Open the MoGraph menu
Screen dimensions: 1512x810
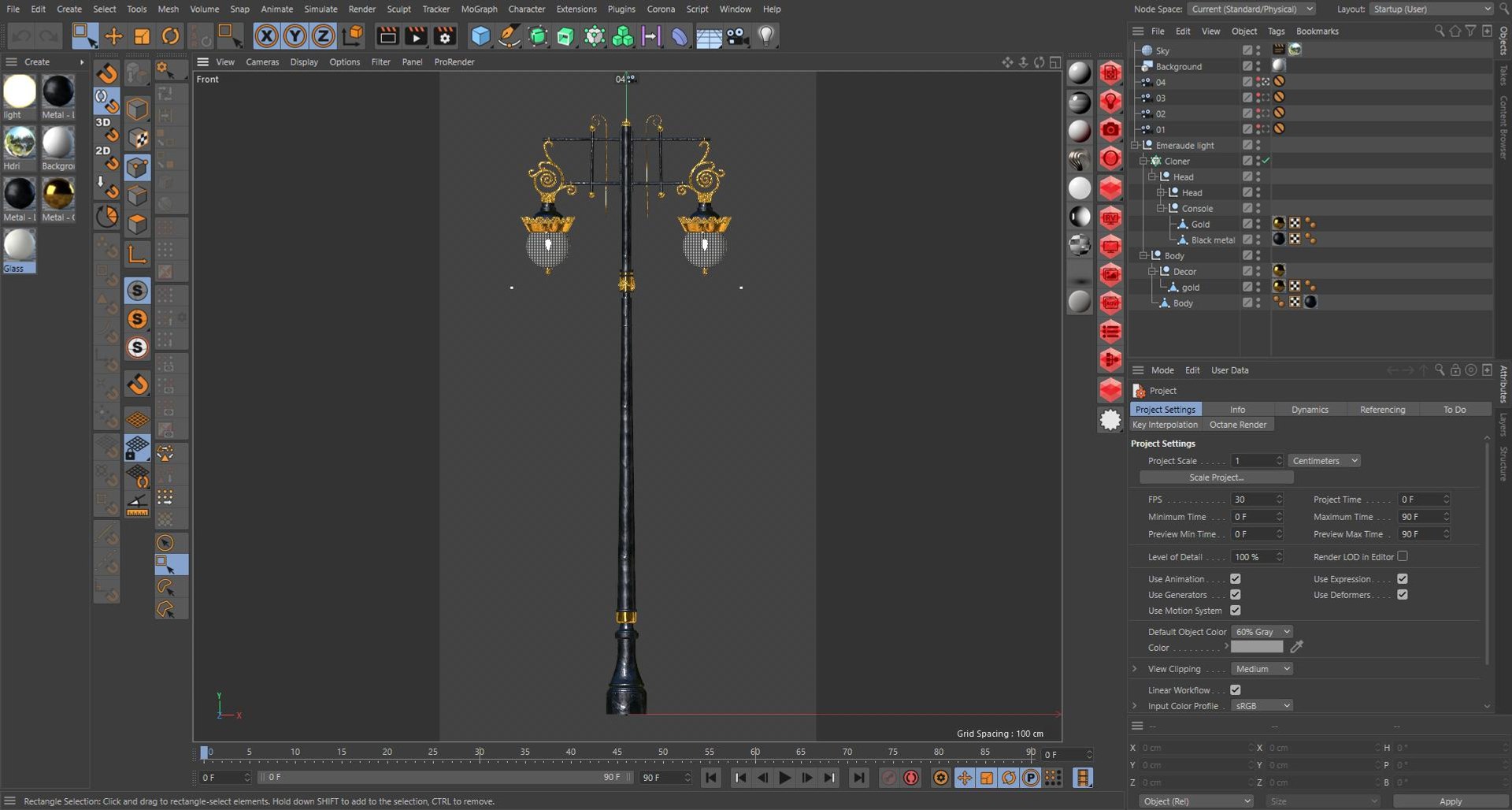479,9
